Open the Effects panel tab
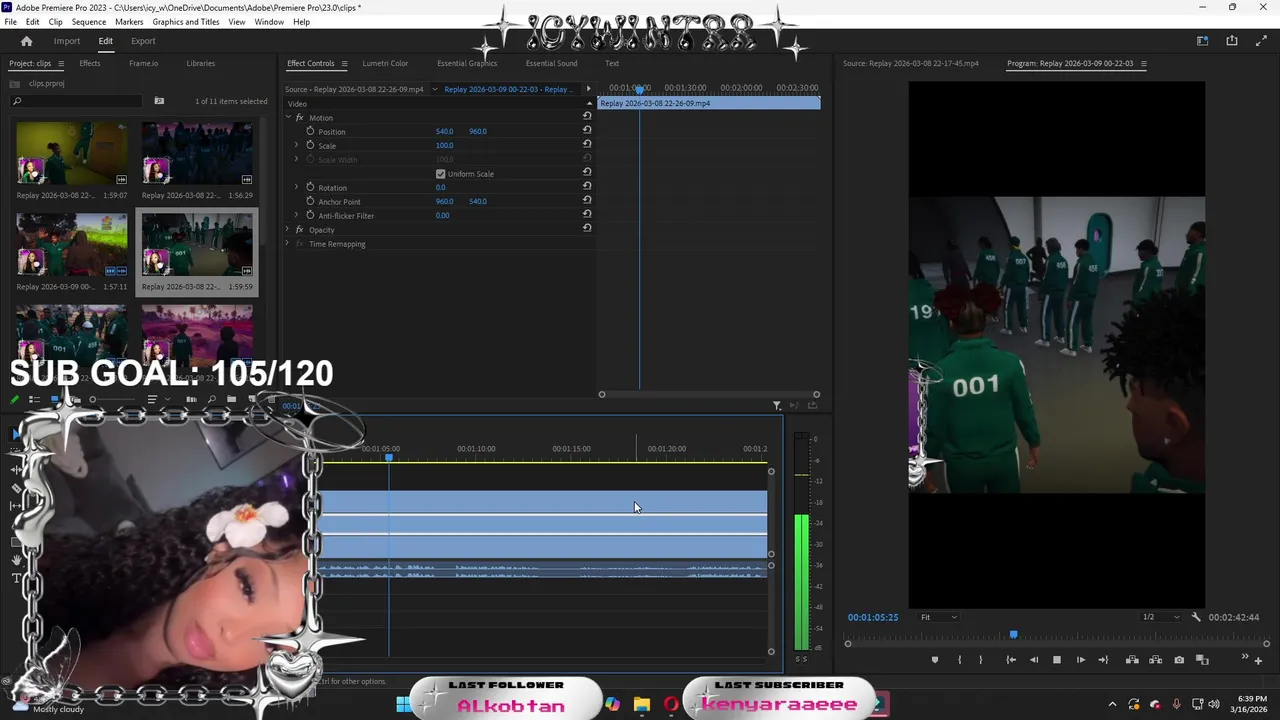 pyautogui.click(x=90, y=63)
